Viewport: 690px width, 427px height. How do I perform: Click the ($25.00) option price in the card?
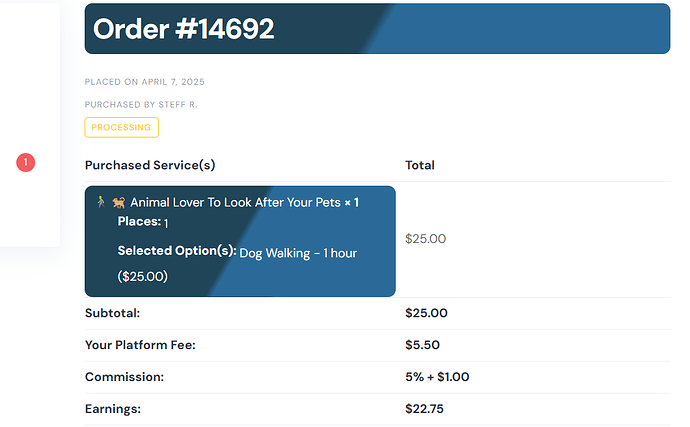pos(143,276)
